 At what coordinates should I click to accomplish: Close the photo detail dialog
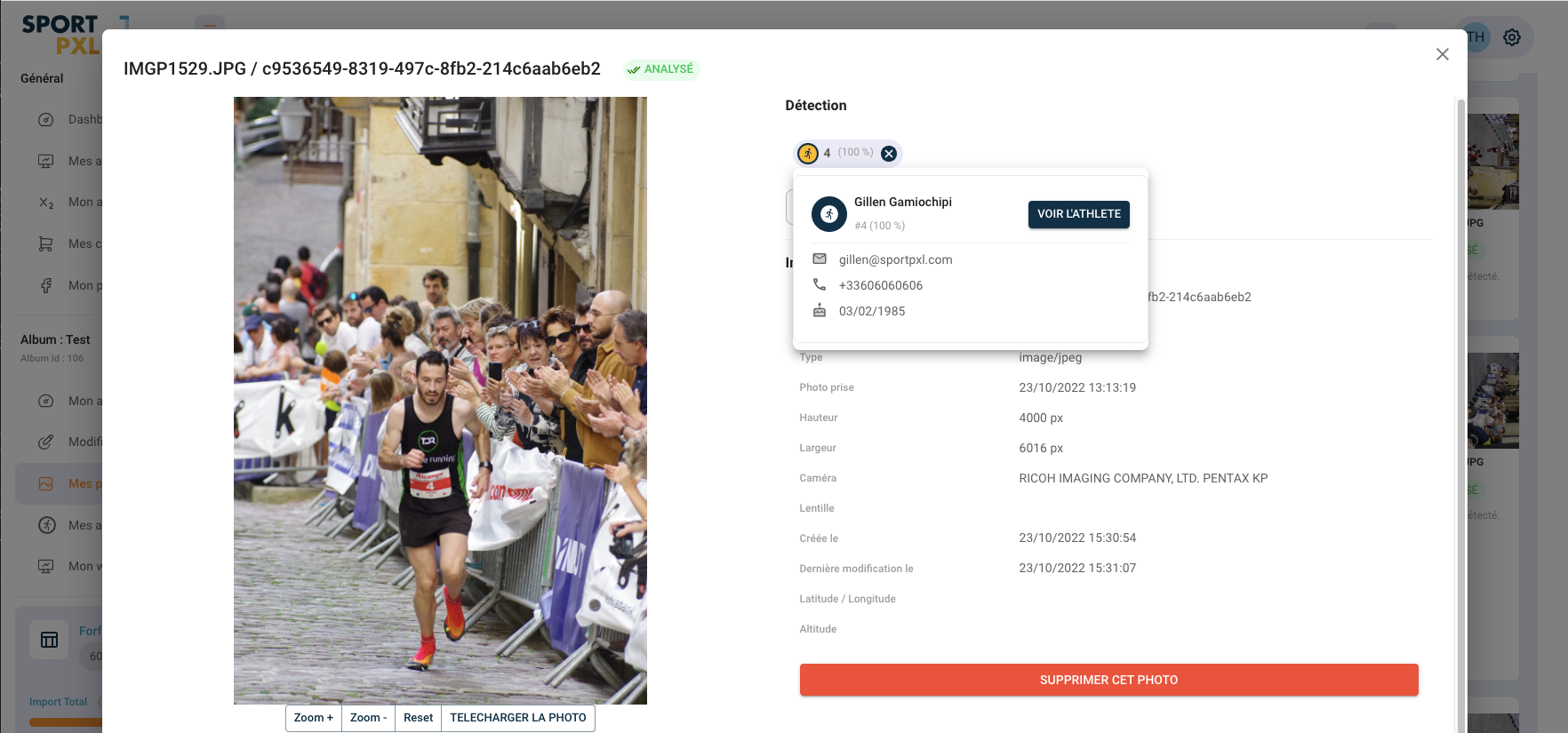[1442, 54]
